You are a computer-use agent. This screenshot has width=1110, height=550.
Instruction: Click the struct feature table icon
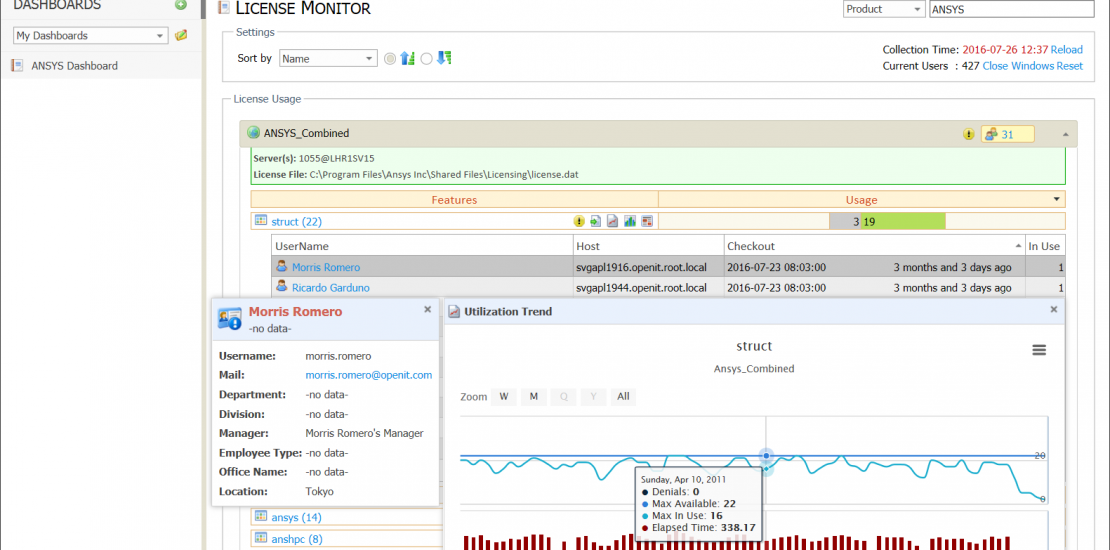click(261, 221)
